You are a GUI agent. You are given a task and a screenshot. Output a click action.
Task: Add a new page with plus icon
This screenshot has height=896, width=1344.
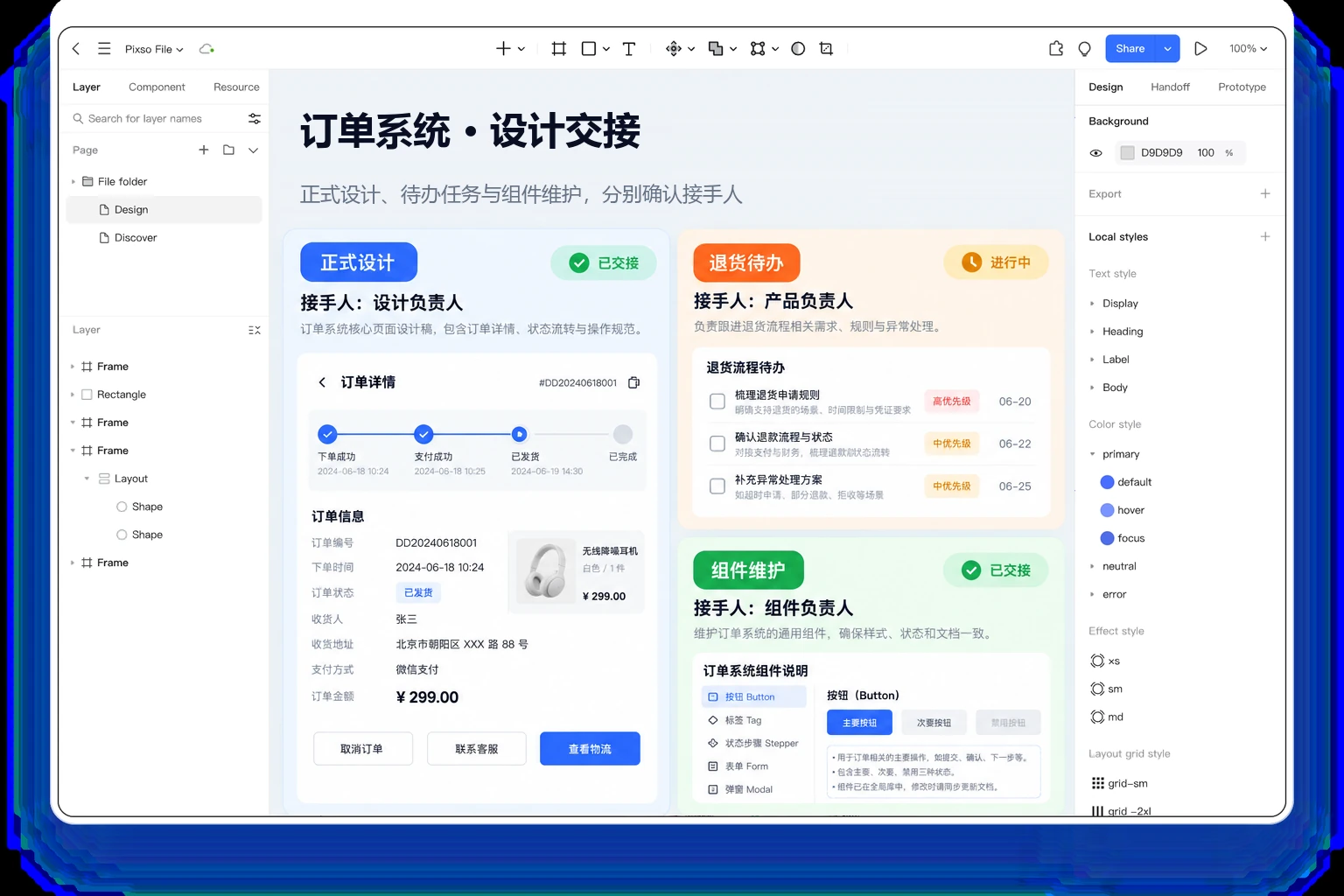[204, 150]
